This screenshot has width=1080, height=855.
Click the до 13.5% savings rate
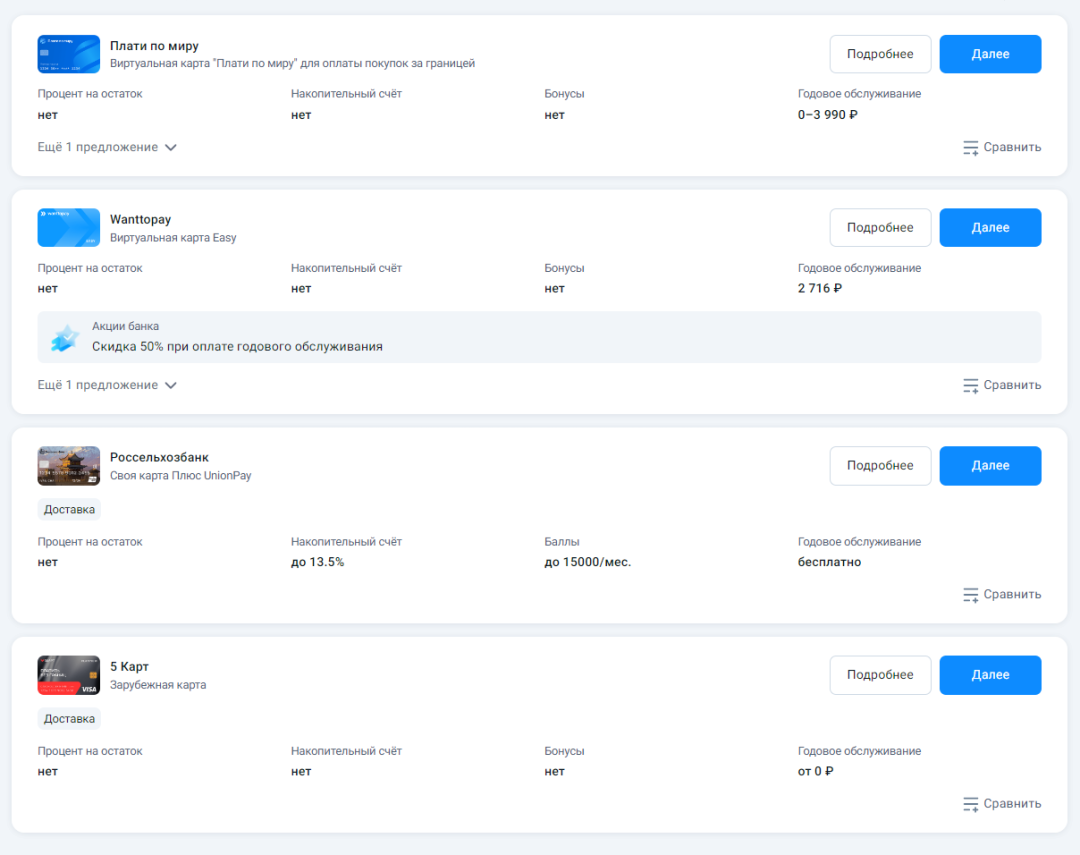[317, 562]
